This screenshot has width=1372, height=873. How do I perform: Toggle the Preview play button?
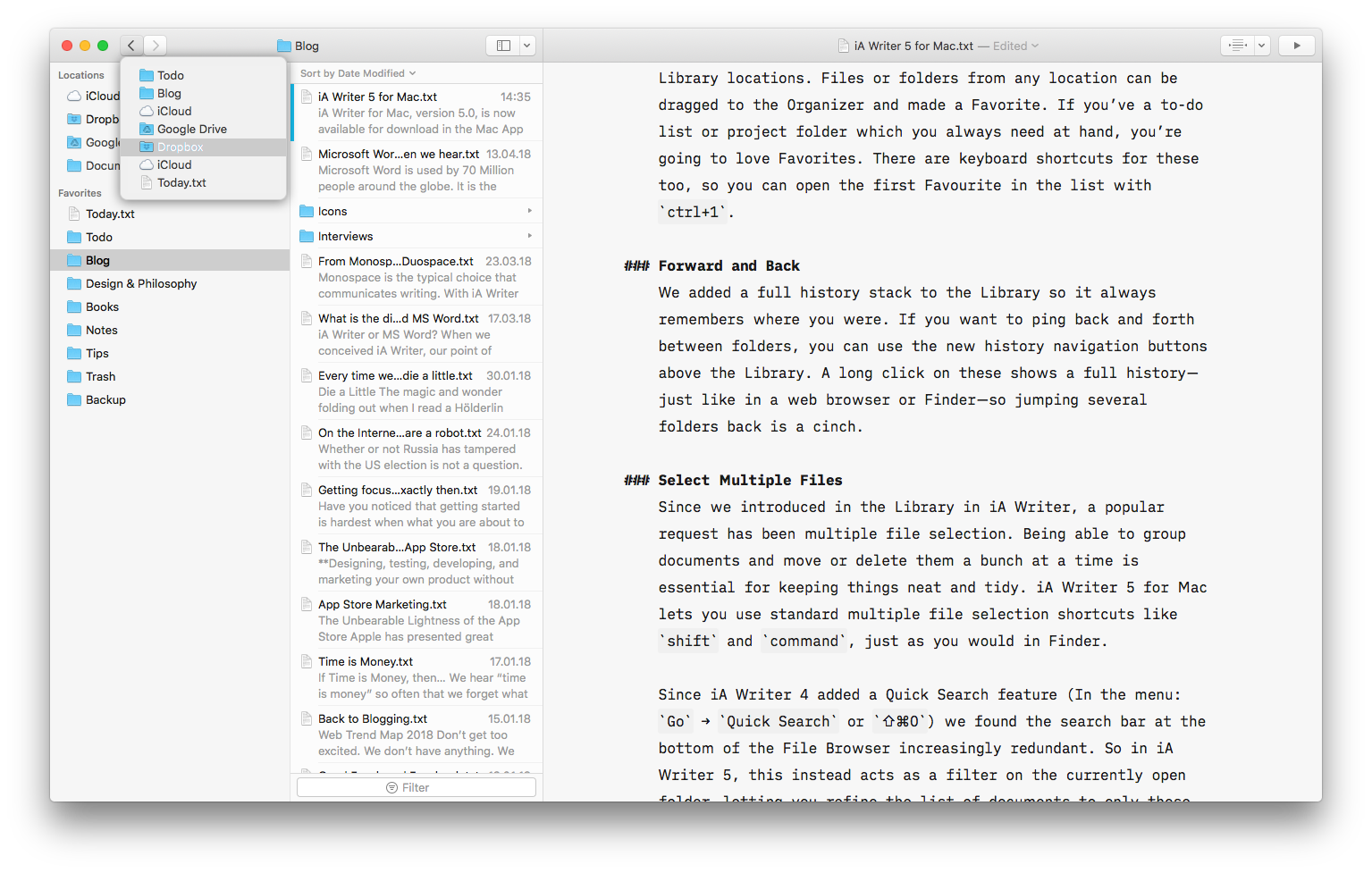pos(1296,46)
